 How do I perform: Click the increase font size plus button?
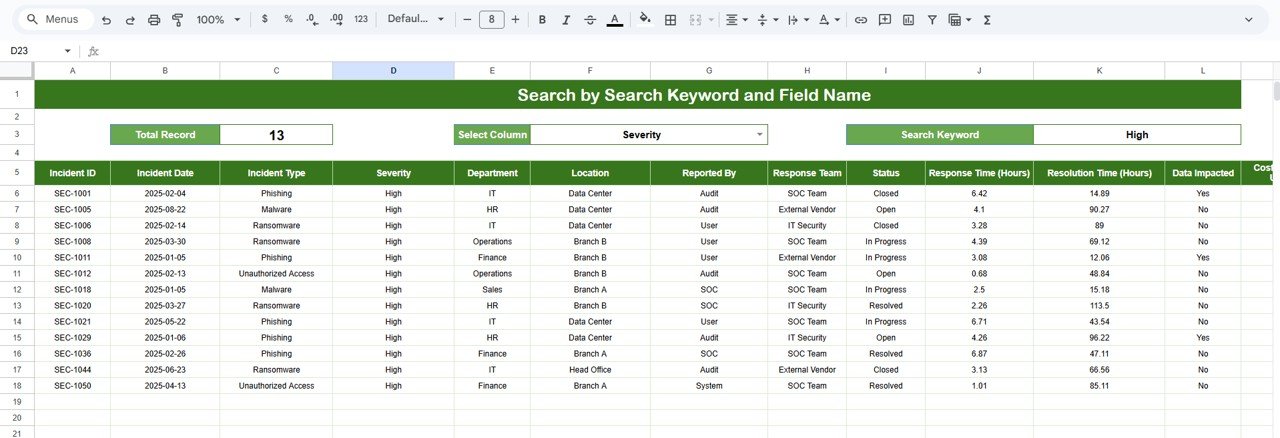515,20
